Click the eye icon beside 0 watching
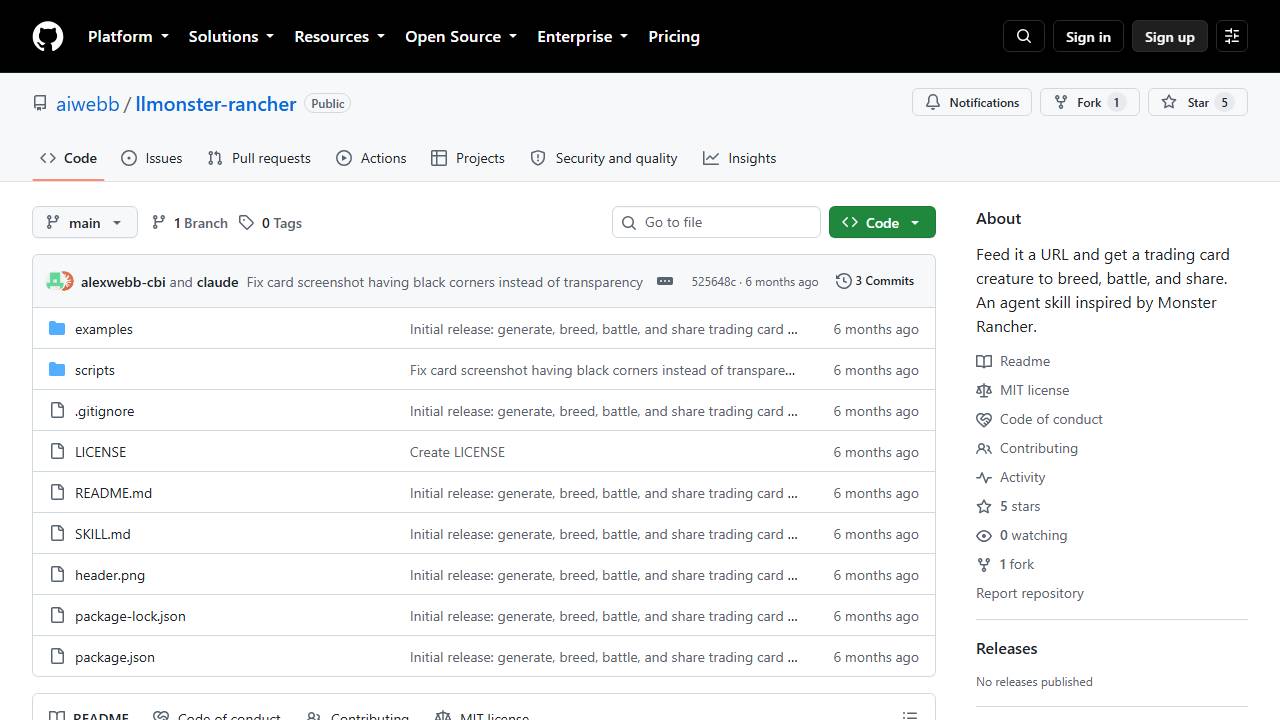The height and width of the screenshot is (720, 1280). click(984, 535)
